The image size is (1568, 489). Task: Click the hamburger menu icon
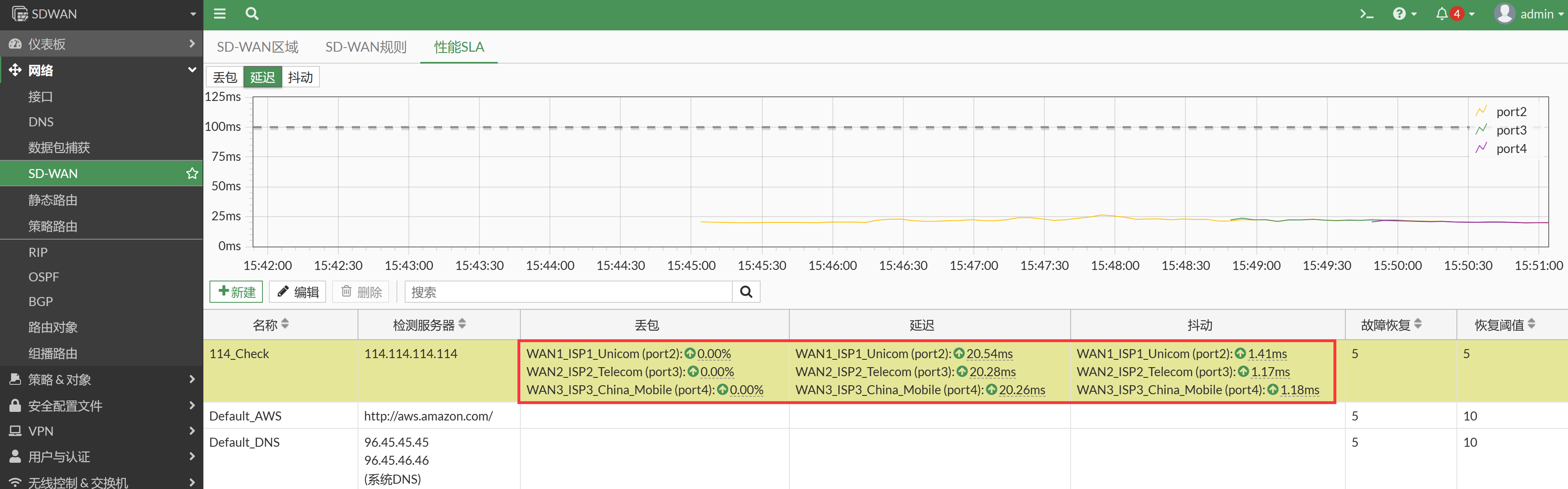click(220, 14)
